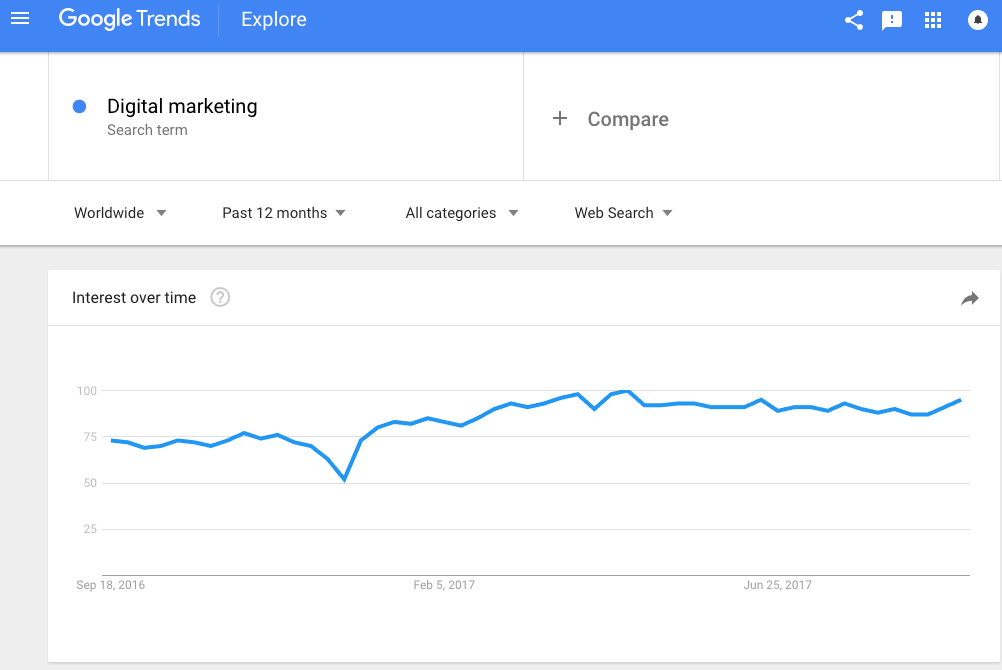Click the Google Trends logo
Screen dimensions: 1002x670
(130, 19)
